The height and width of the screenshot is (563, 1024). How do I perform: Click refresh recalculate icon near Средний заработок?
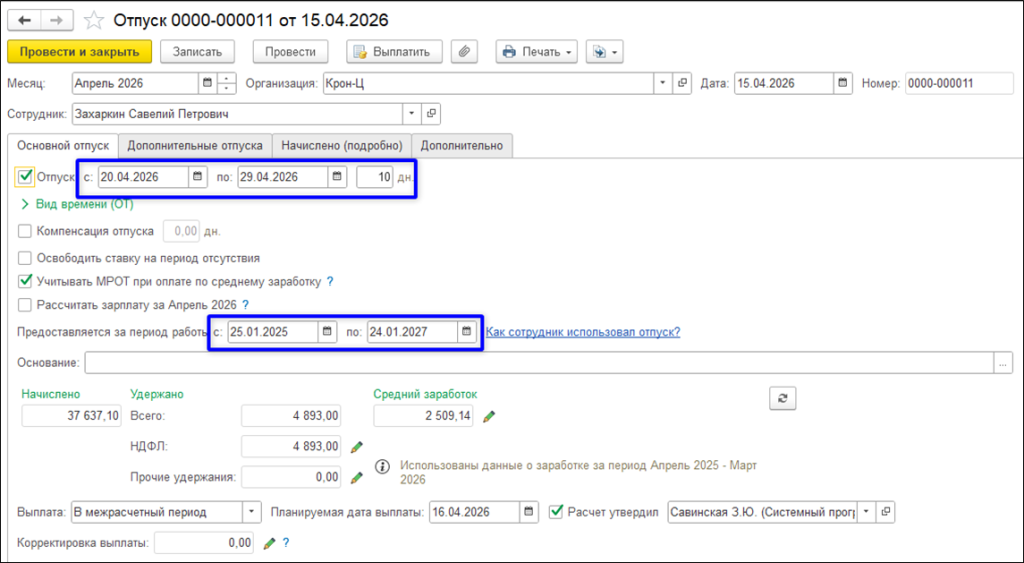coord(782,398)
